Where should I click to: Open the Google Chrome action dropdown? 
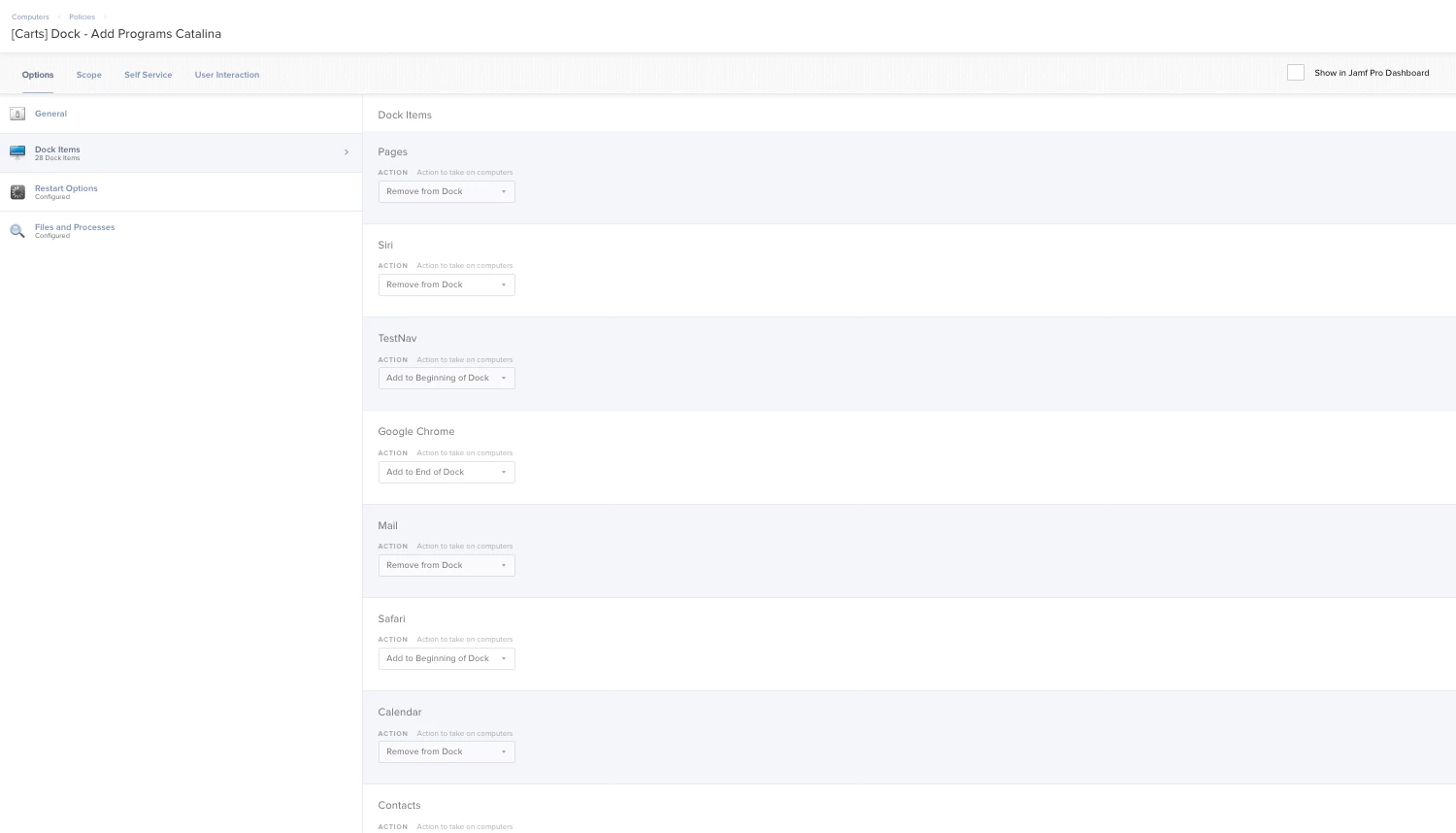coord(447,472)
